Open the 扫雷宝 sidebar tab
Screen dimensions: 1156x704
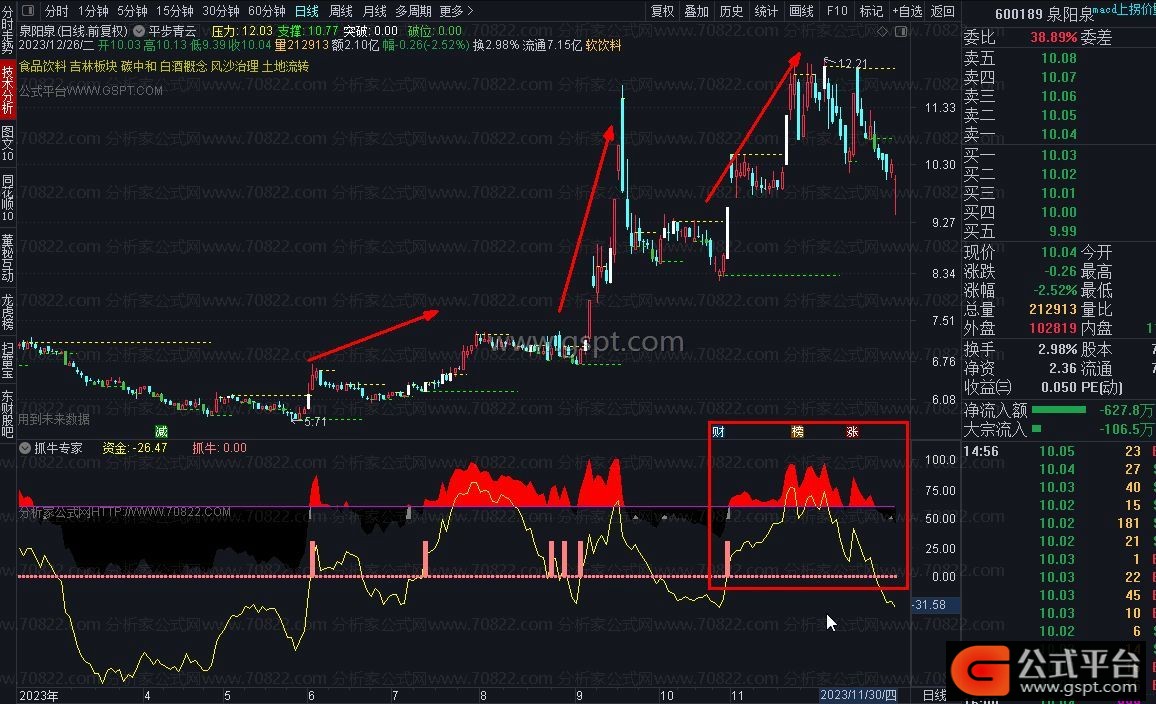[x=7, y=360]
